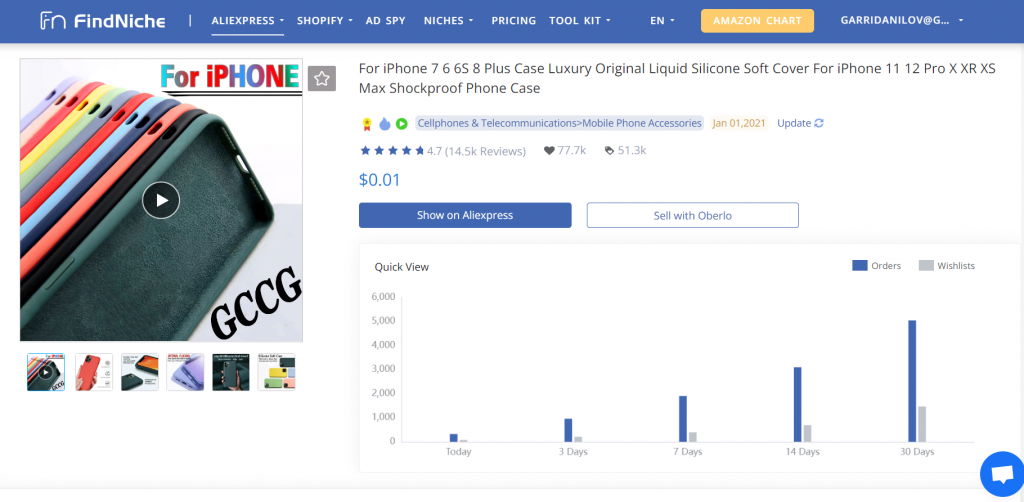Open the account email dropdown

902,21
